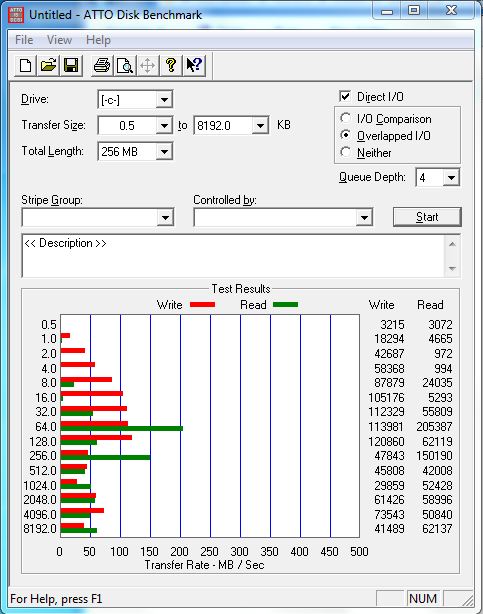Open the File menu
This screenshot has width=483, height=614.
coord(24,40)
